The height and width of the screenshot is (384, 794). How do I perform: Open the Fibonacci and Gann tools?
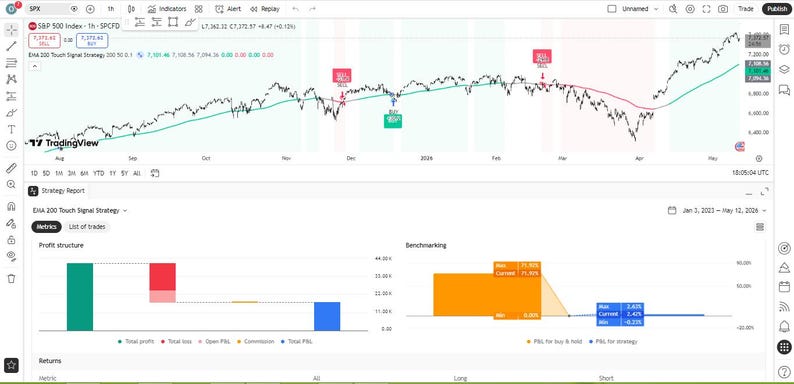(11, 63)
